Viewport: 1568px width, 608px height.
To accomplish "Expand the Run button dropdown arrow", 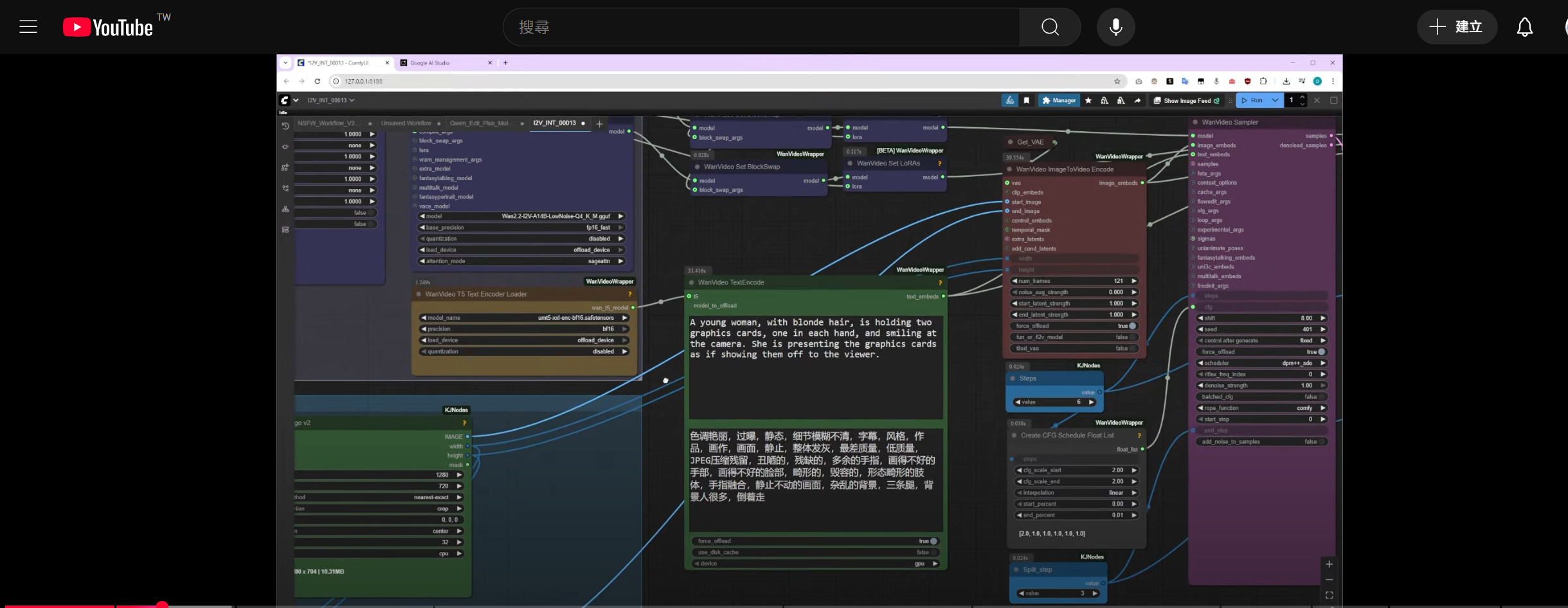I will [x=1275, y=100].
